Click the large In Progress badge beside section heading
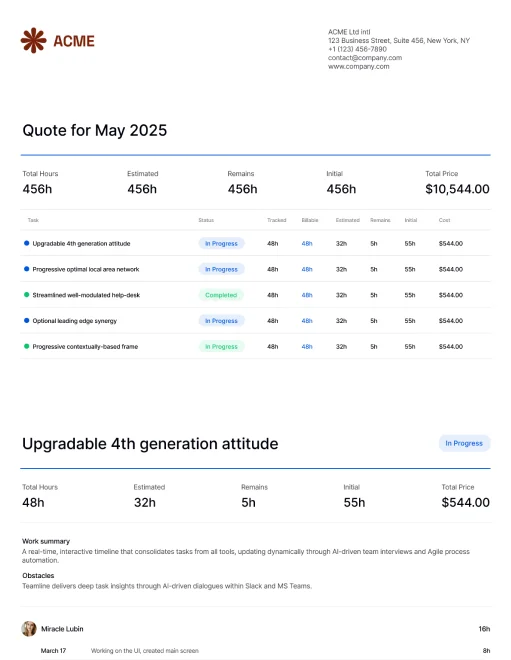This screenshot has height=660, width=511. pyautogui.click(x=464, y=443)
